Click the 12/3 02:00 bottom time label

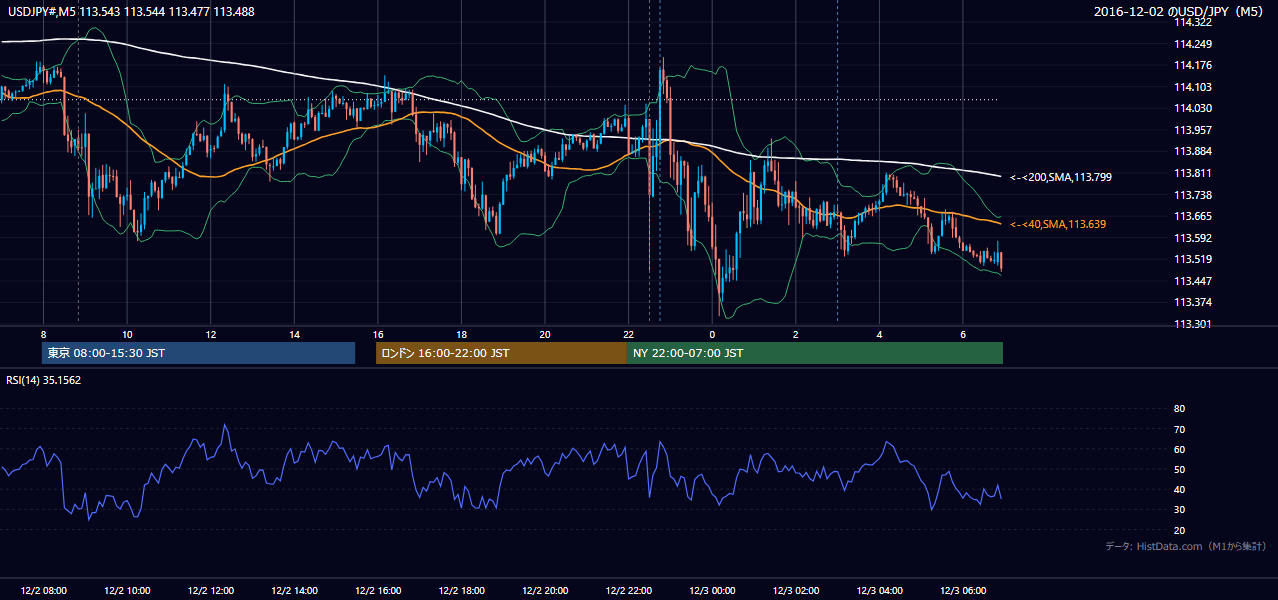click(x=795, y=590)
